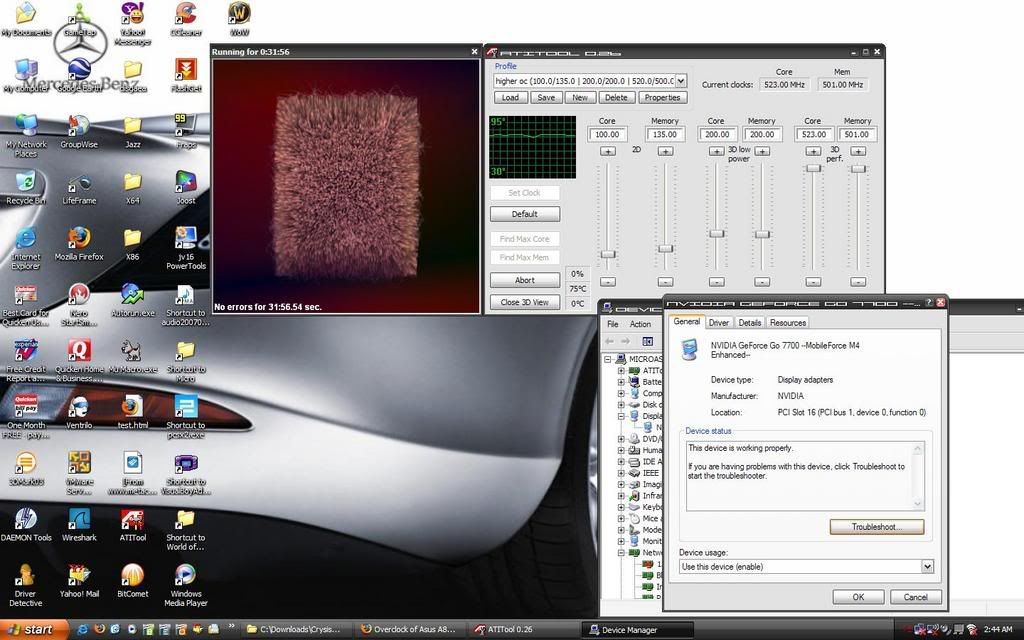
Task: Click the FlashGet desktop icon
Action: 186,76
